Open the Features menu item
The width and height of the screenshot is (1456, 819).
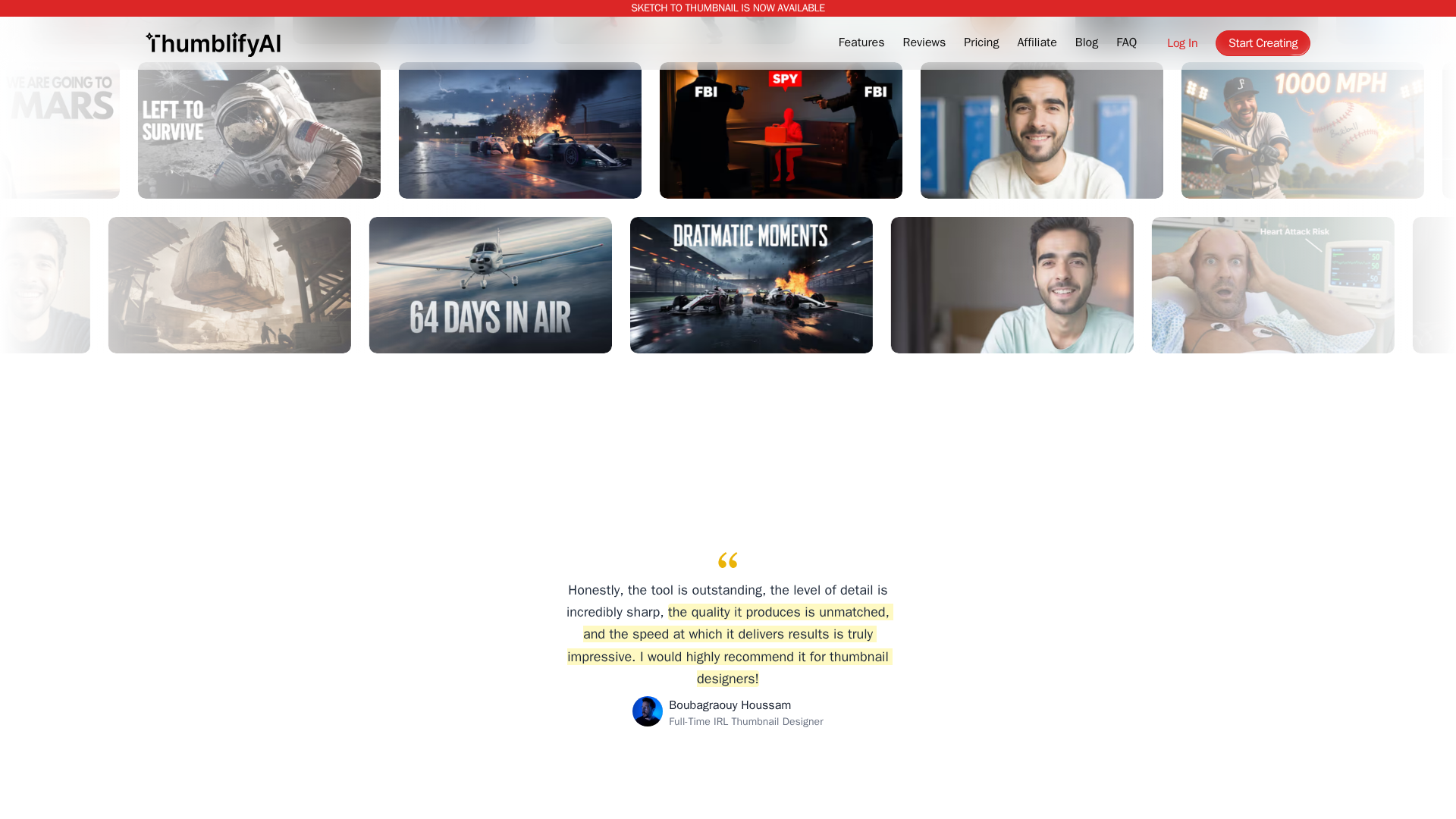pyautogui.click(x=861, y=43)
